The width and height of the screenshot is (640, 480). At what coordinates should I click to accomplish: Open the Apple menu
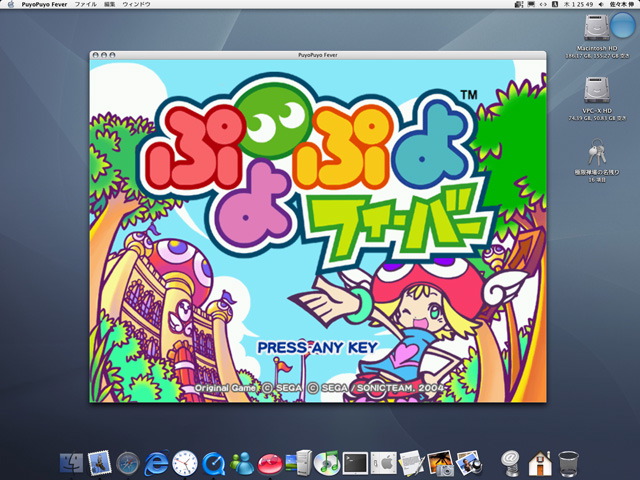tap(11, 4)
